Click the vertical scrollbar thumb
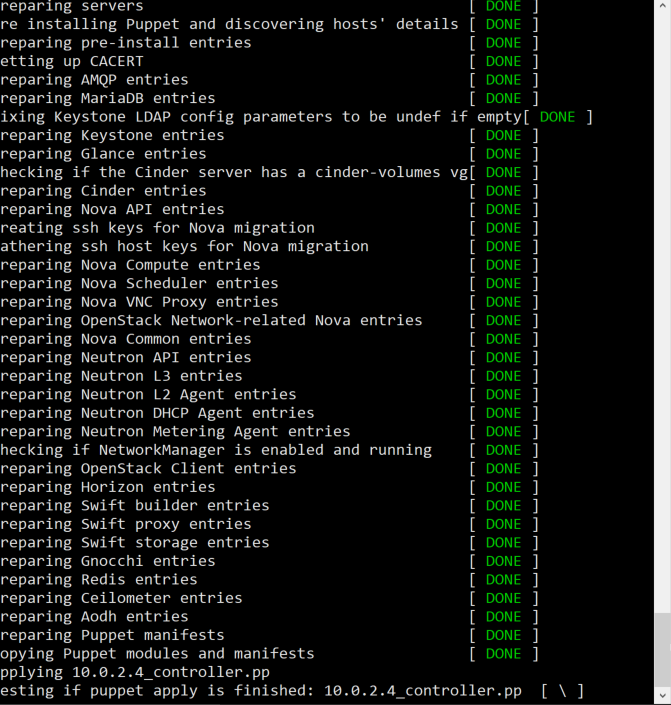The image size is (671, 705). click(662, 648)
